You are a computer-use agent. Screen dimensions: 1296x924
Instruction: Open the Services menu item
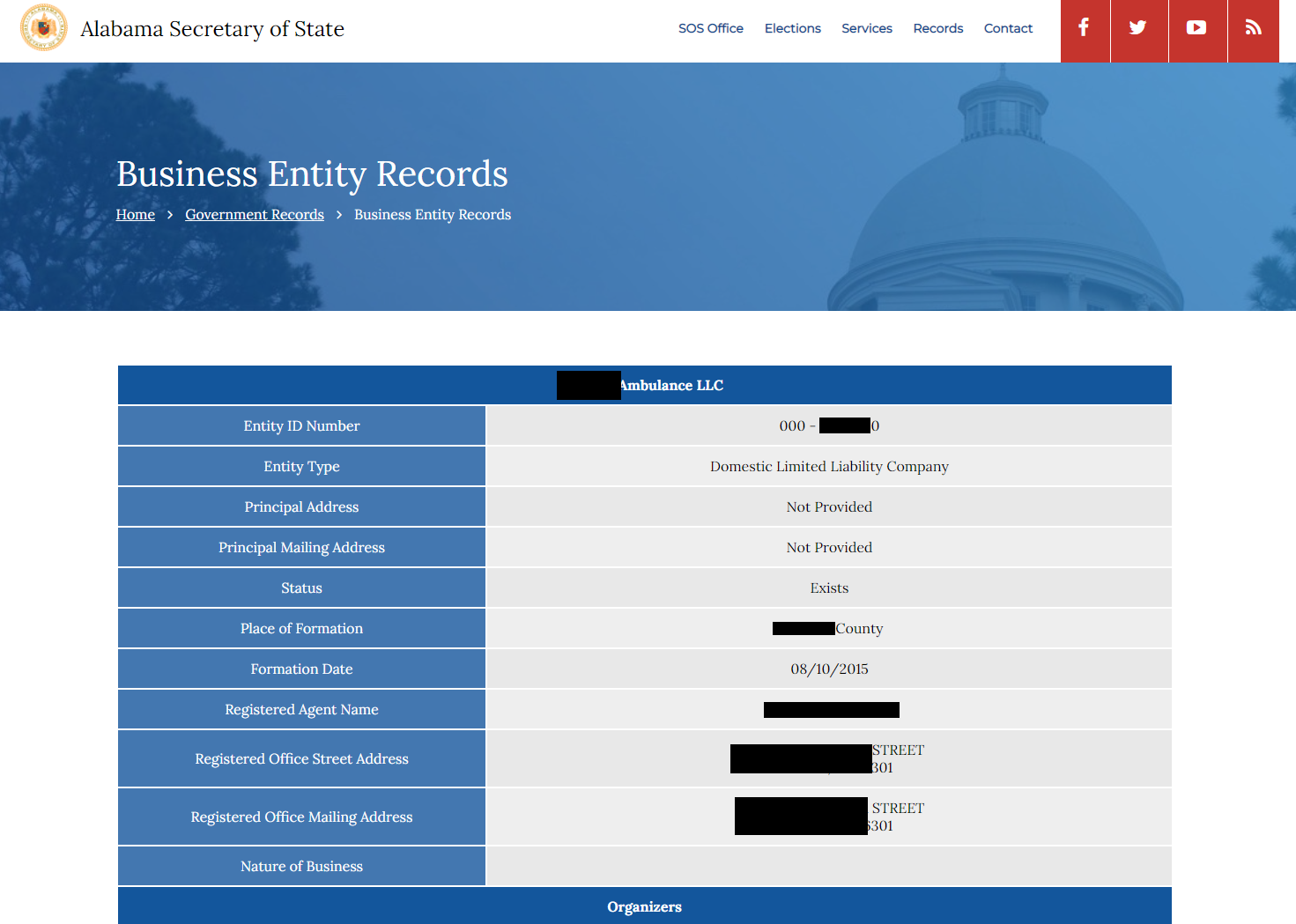(866, 28)
